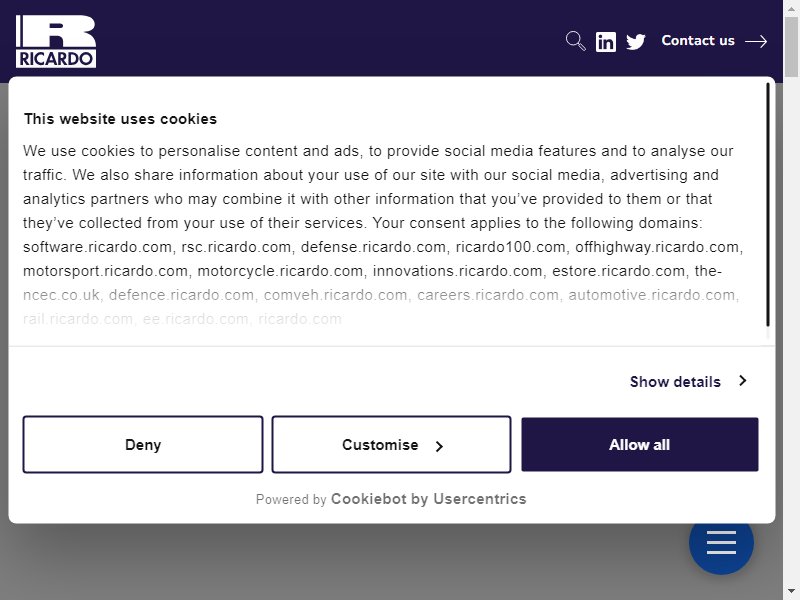Click the cookie text scrollbar thumb

(768, 205)
